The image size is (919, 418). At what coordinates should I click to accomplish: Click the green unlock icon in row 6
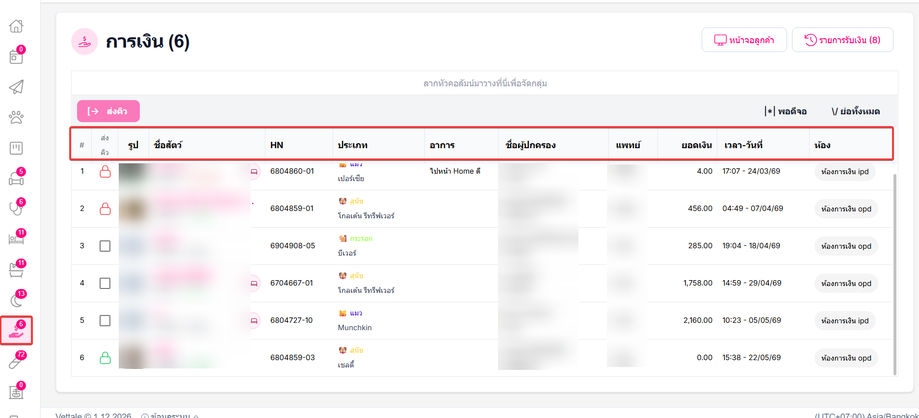point(105,358)
